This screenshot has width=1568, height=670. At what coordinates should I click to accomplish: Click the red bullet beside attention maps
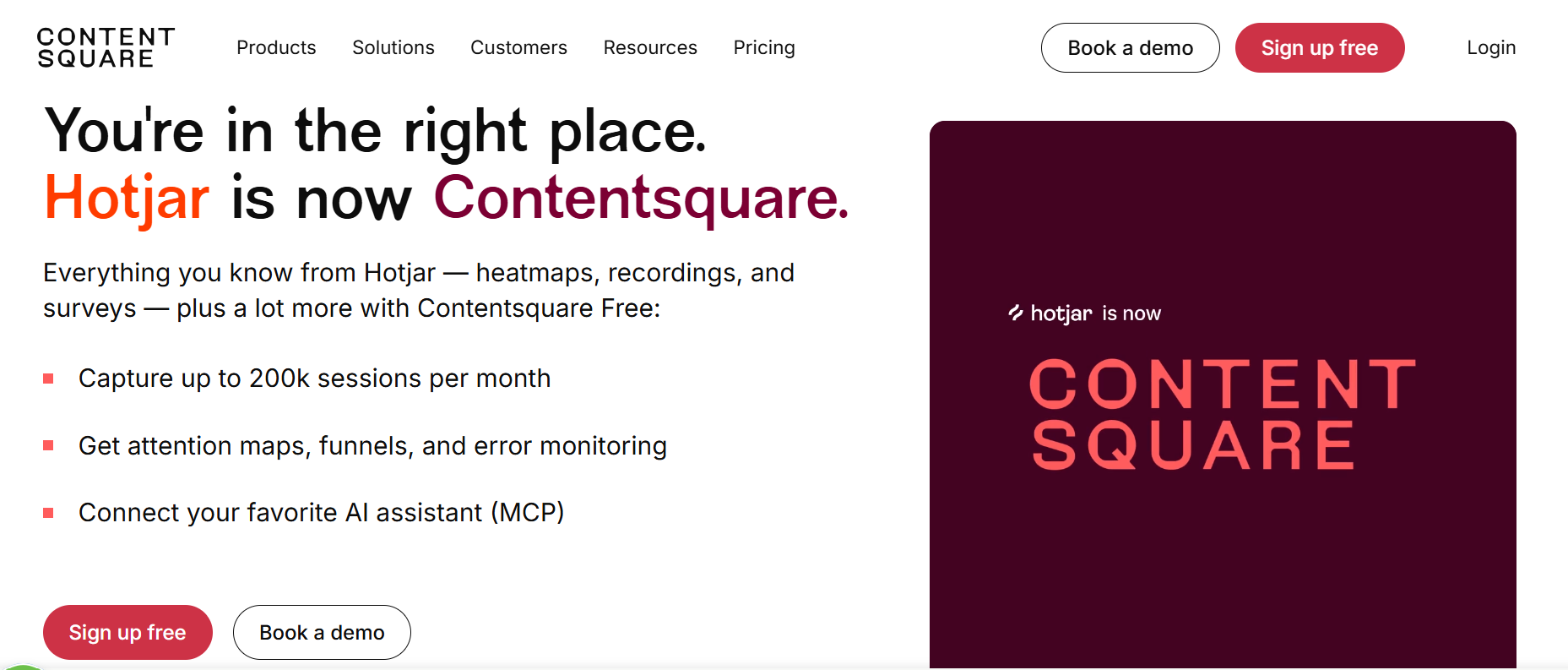coord(48,445)
